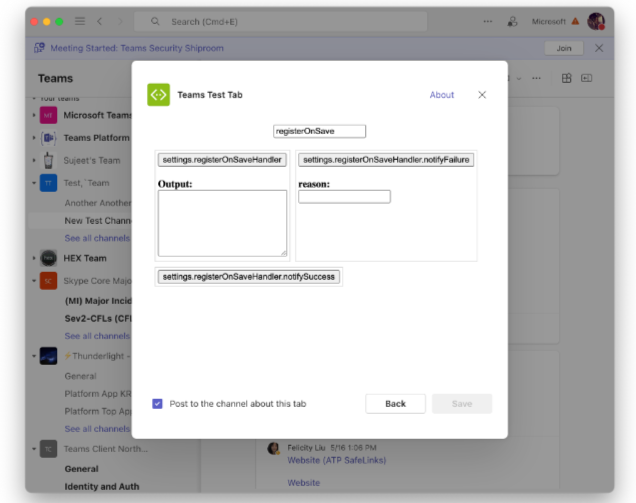Select the Another Another channel

click(x=98, y=203)
